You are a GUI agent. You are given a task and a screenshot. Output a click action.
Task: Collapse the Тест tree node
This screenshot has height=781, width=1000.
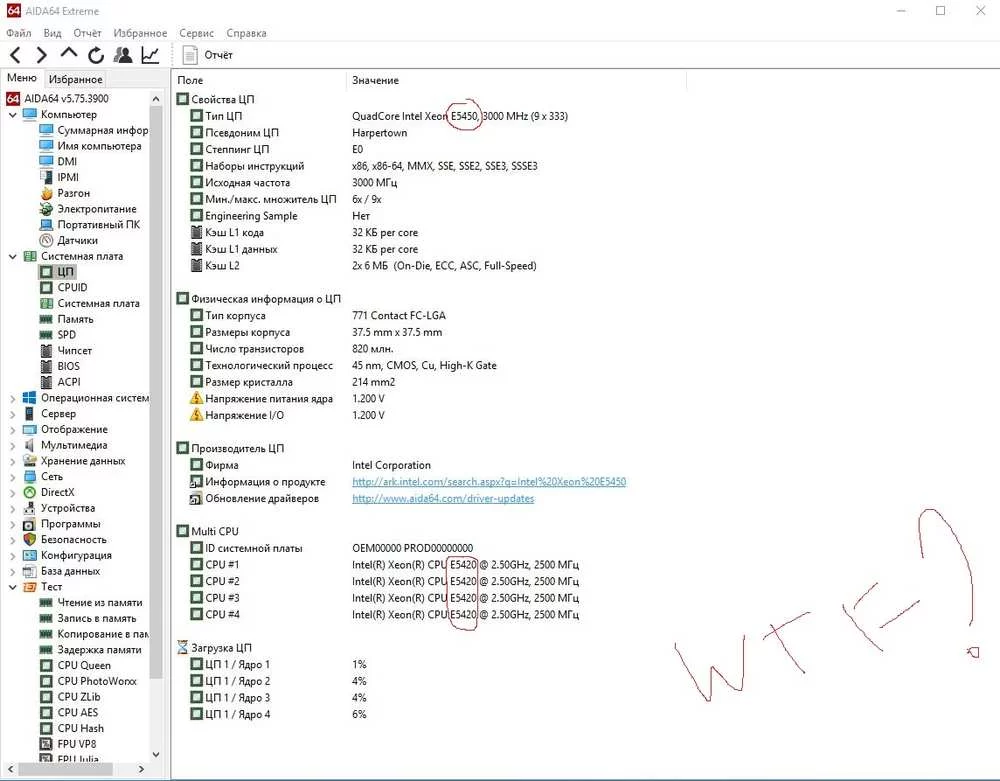point(12,587)
